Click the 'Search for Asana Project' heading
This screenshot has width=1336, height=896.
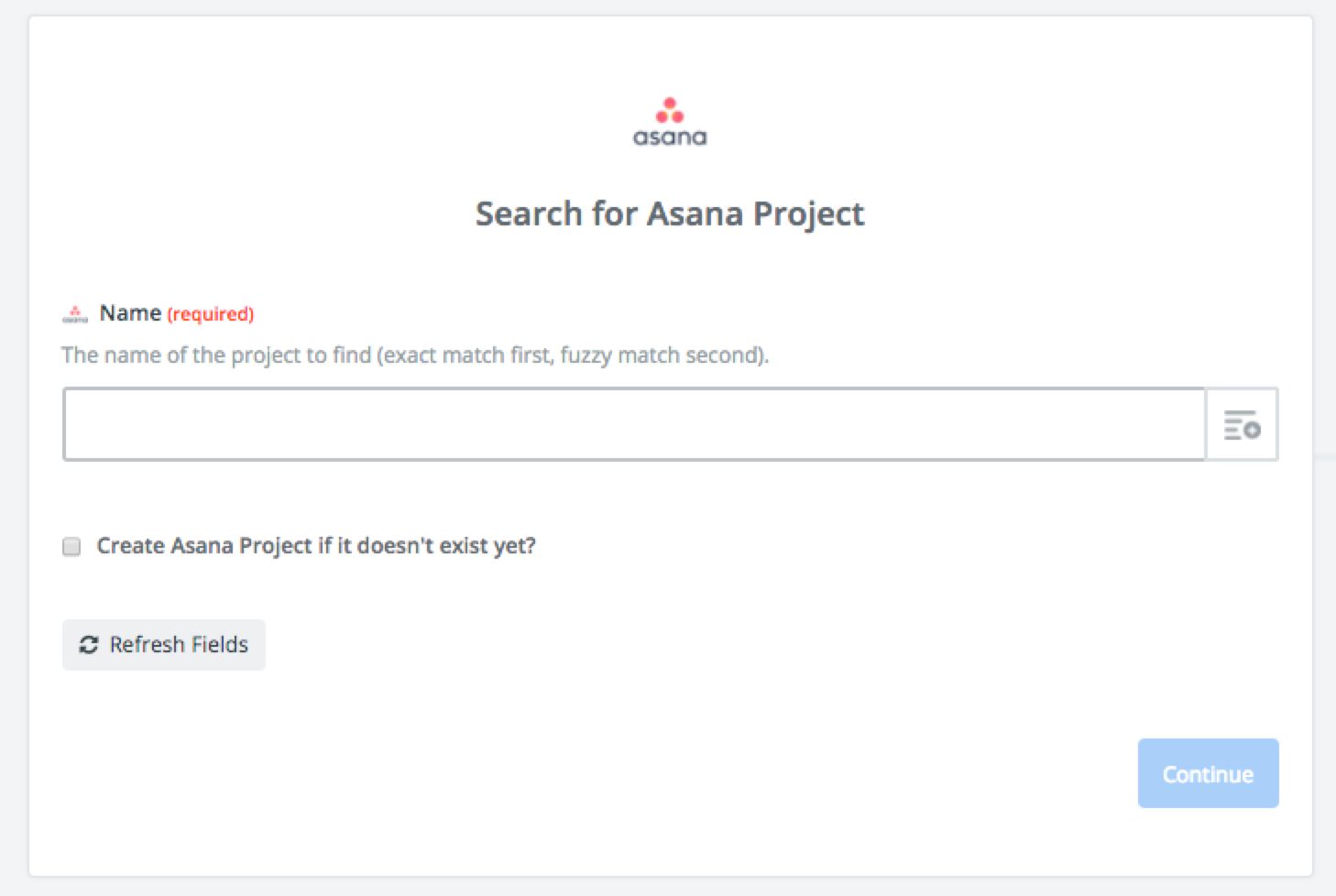click(x=669, y=213)
